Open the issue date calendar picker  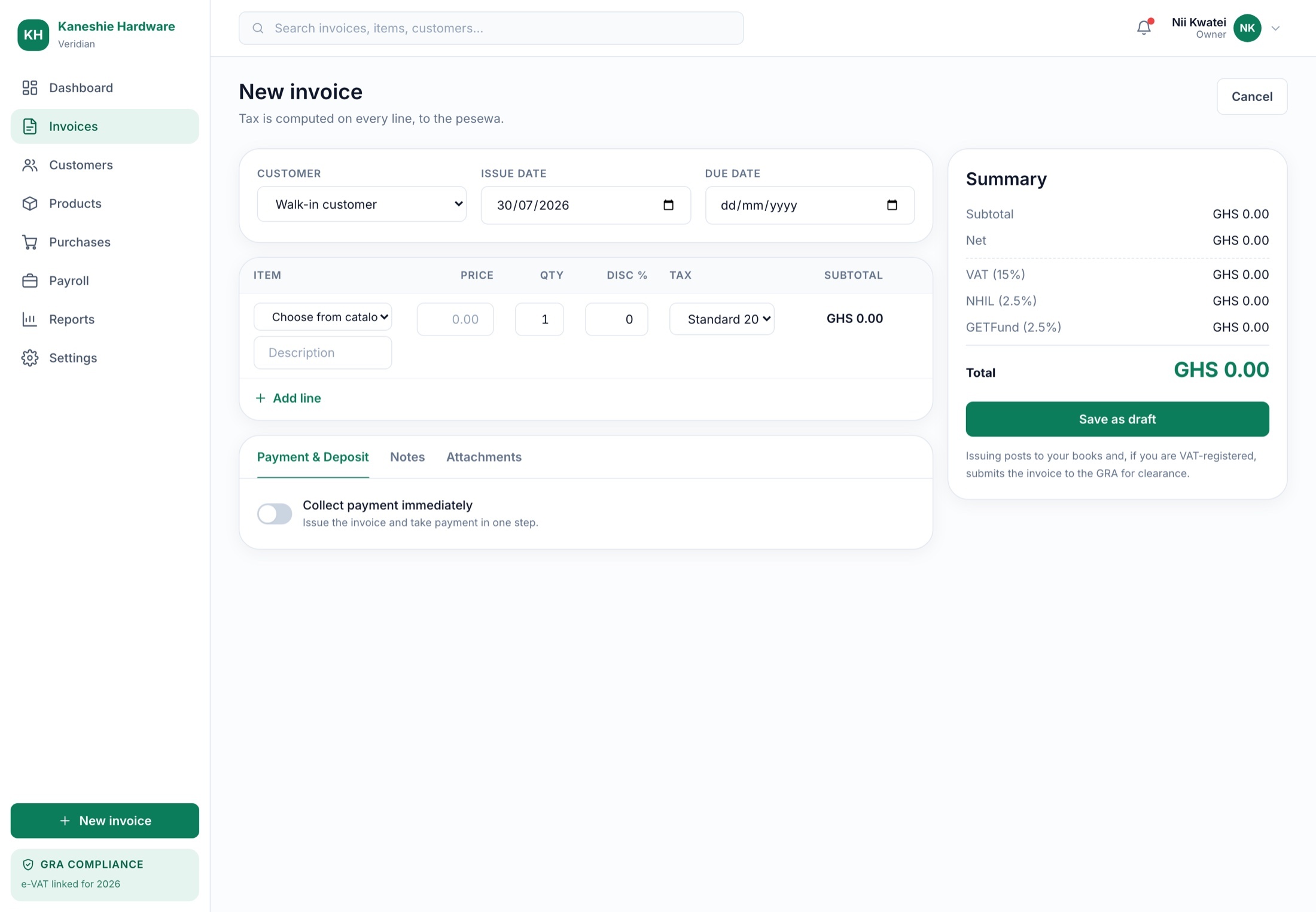tap(669, 205)
